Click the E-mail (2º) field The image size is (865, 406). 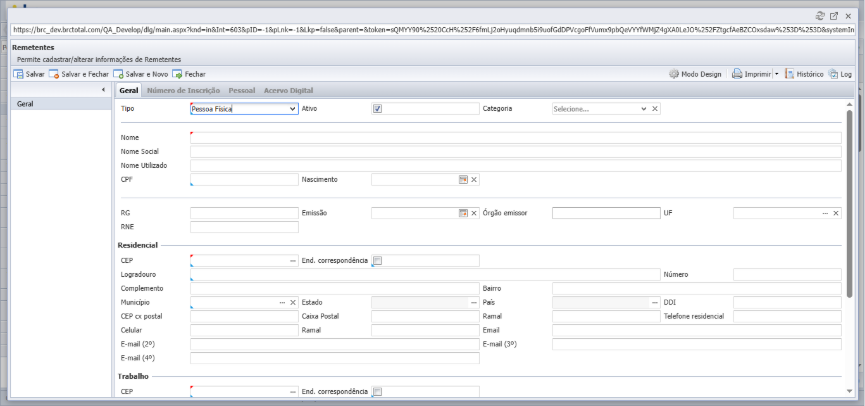coord(335,344)
